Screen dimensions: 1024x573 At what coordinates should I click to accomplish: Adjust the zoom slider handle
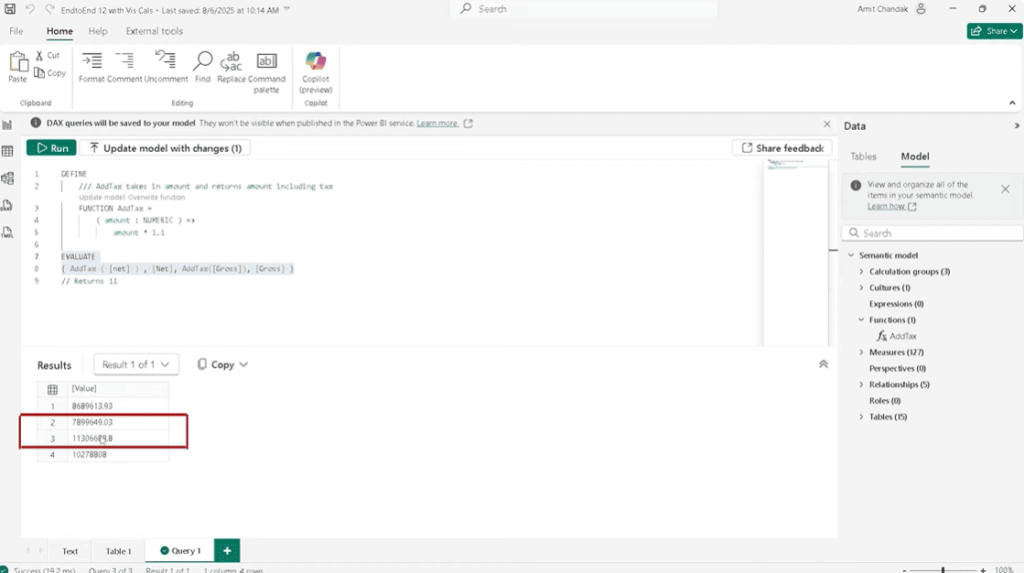coord(943,570)
